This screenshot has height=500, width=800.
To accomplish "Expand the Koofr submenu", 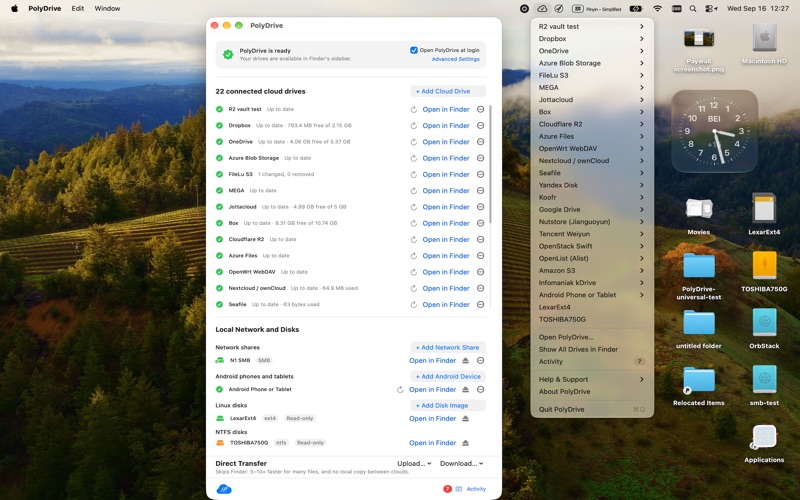I will click(x=592, y=197).
